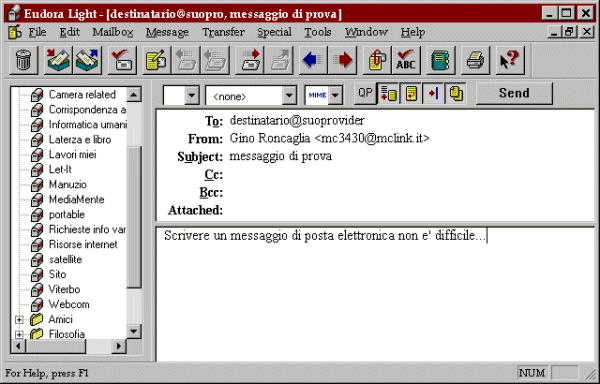600x384 pixels.
Task: Create a new message with pencil icon
Action: pos(157,60)
